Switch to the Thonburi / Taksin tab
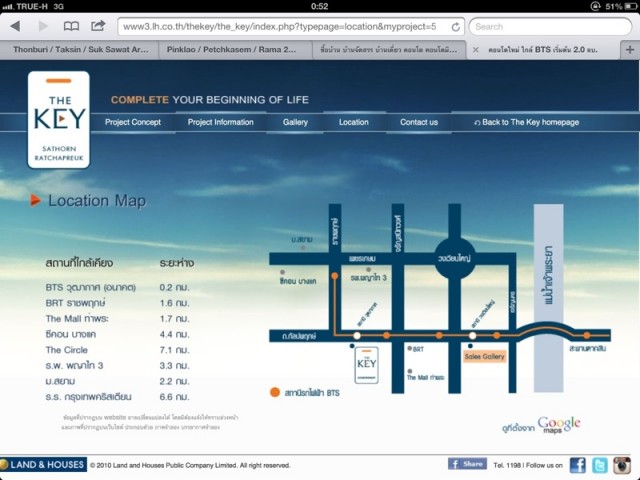Screen dimensions: 640x480 click(x=80, y=49)
